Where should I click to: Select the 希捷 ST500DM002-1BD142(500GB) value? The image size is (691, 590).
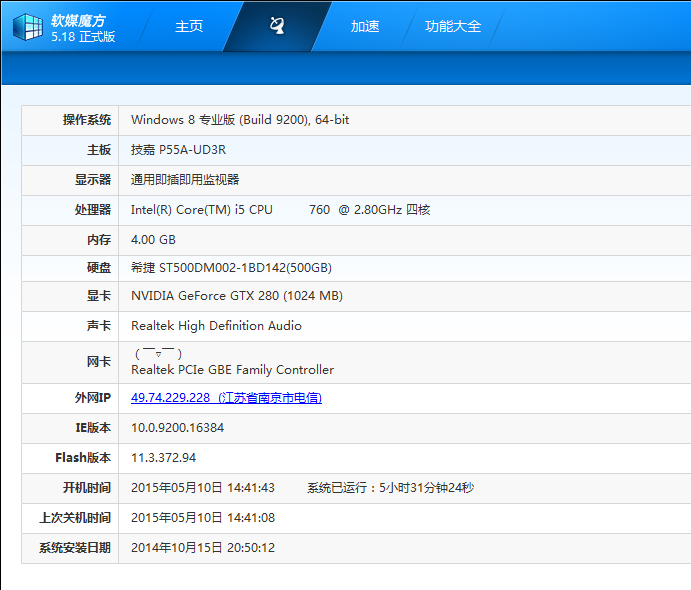coord(231,268)
